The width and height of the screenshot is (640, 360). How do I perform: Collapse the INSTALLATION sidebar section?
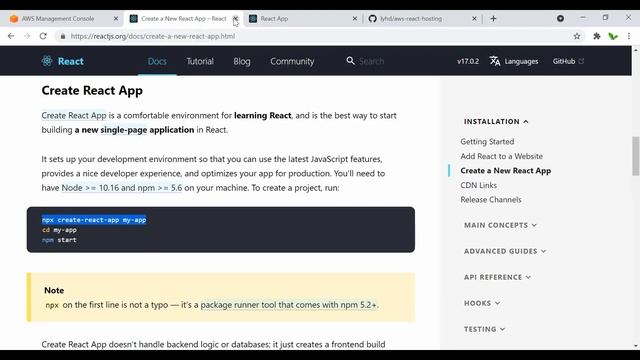coord(496,122)
